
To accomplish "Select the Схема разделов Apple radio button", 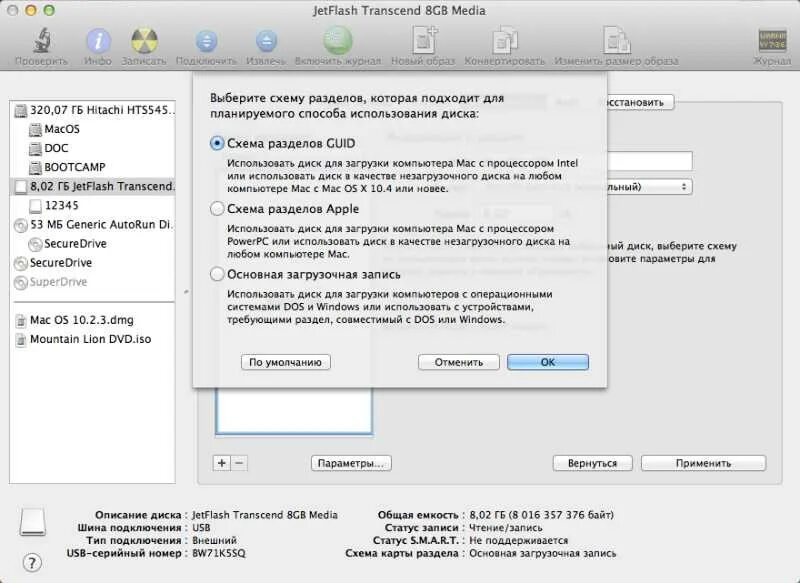I will click(217, 209).
